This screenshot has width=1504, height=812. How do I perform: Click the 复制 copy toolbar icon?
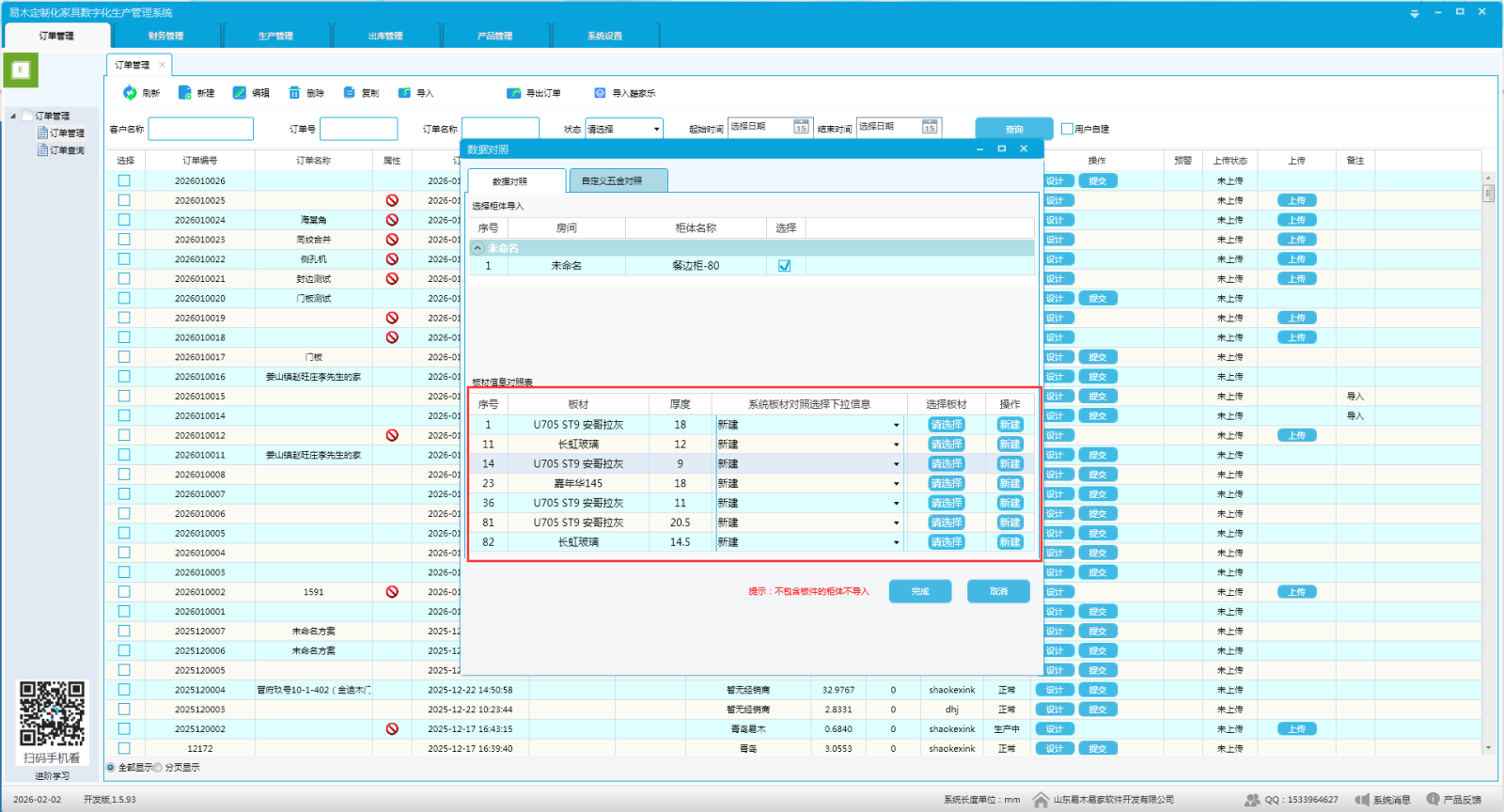[x=350, y=93]
